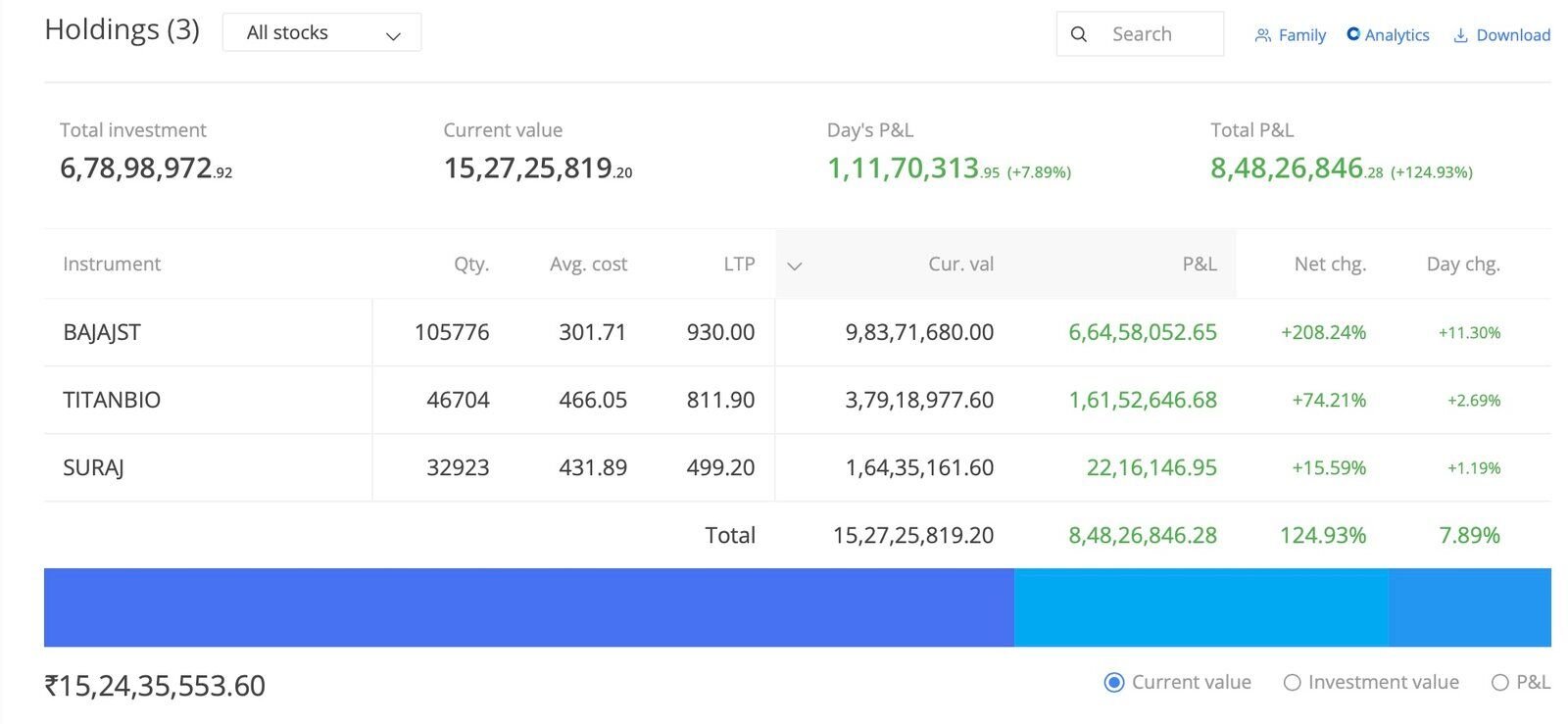
Task: Select the Current value radio button
Action: tap(1113, 683)
